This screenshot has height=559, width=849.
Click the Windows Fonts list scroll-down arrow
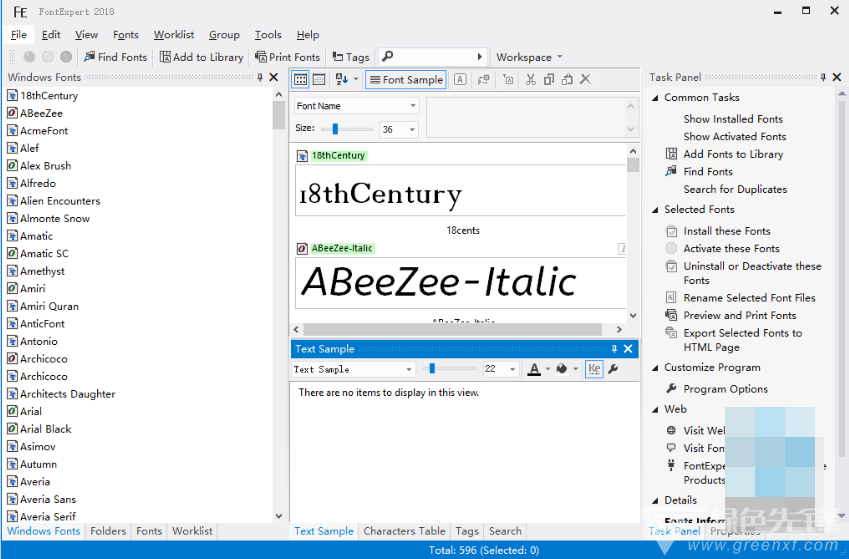(279, 516)
